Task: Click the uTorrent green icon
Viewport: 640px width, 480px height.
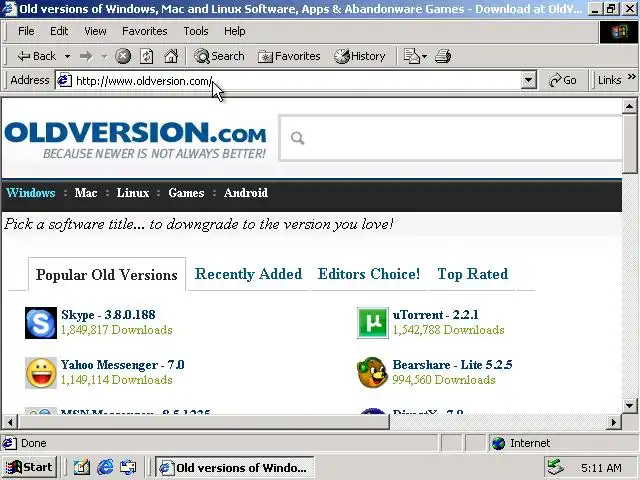Action: pos(373,323)
